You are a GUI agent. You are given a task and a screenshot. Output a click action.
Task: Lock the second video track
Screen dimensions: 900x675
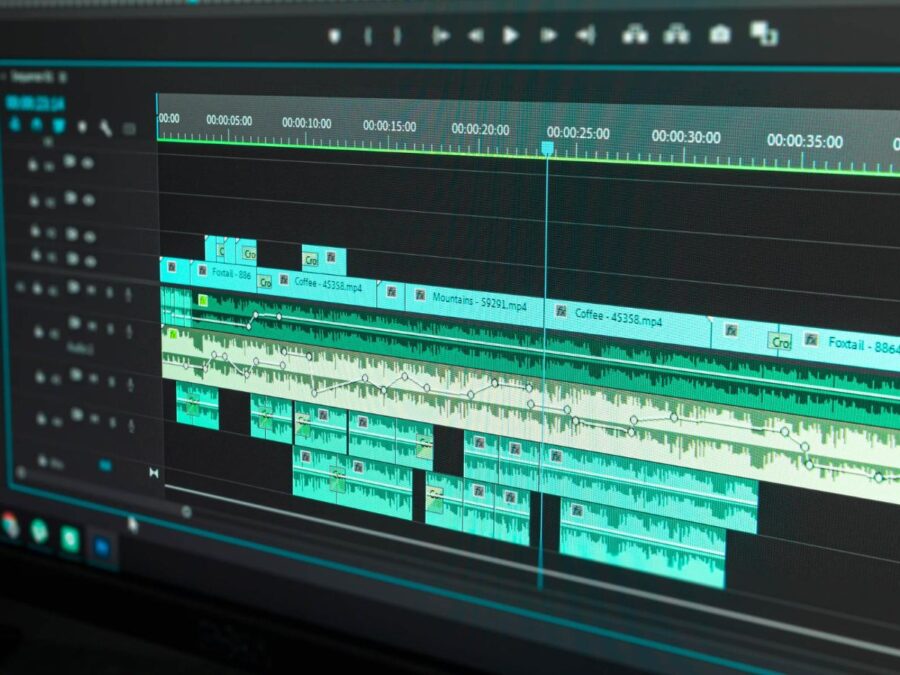coord(34,200)
